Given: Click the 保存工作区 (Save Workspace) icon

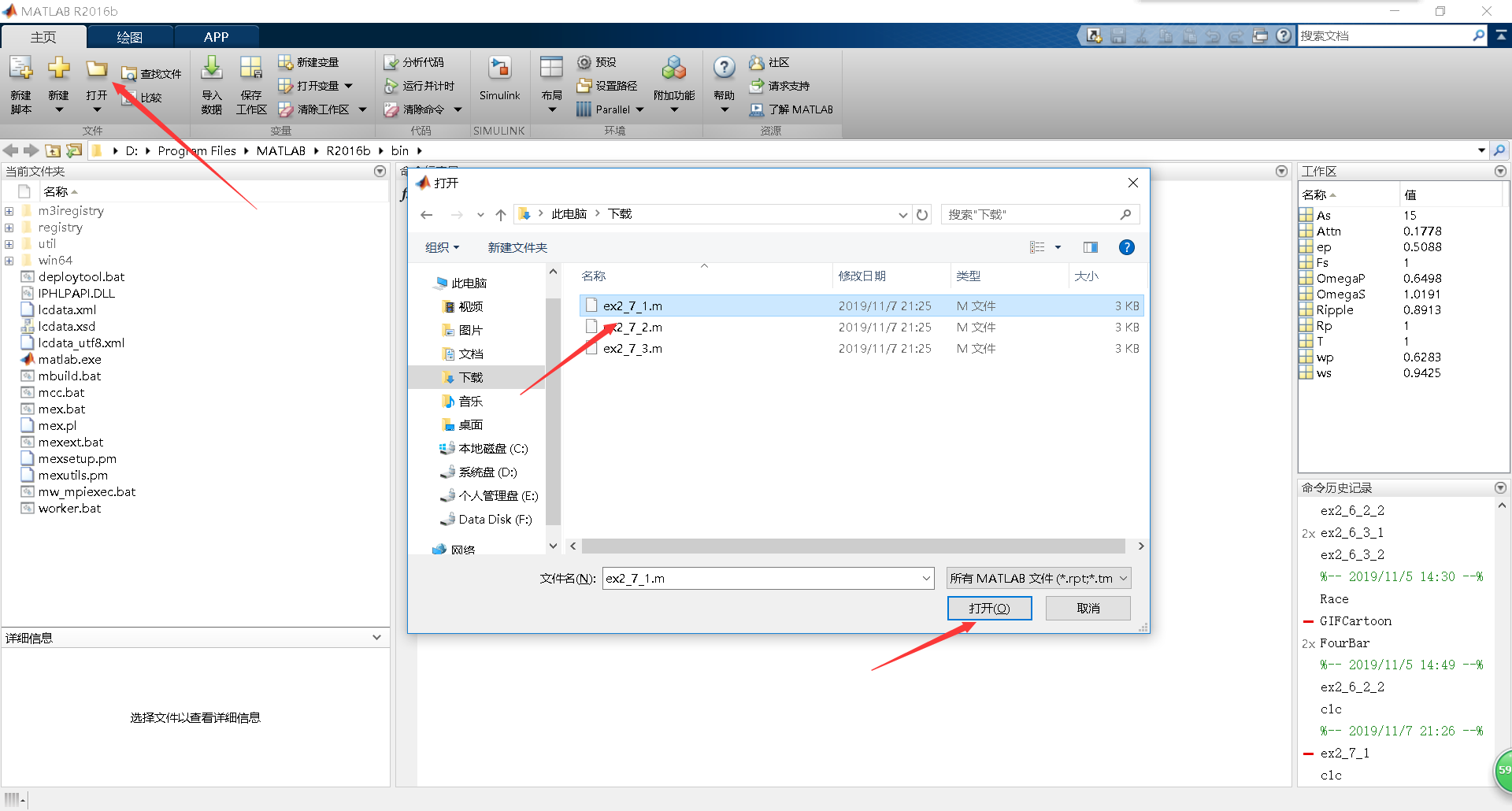Looking at the screenshot, I should [250, 83].
